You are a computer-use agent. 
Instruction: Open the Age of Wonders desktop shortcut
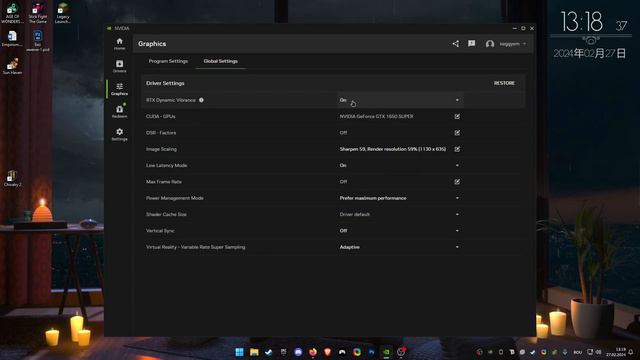click(x=12, y=13)
